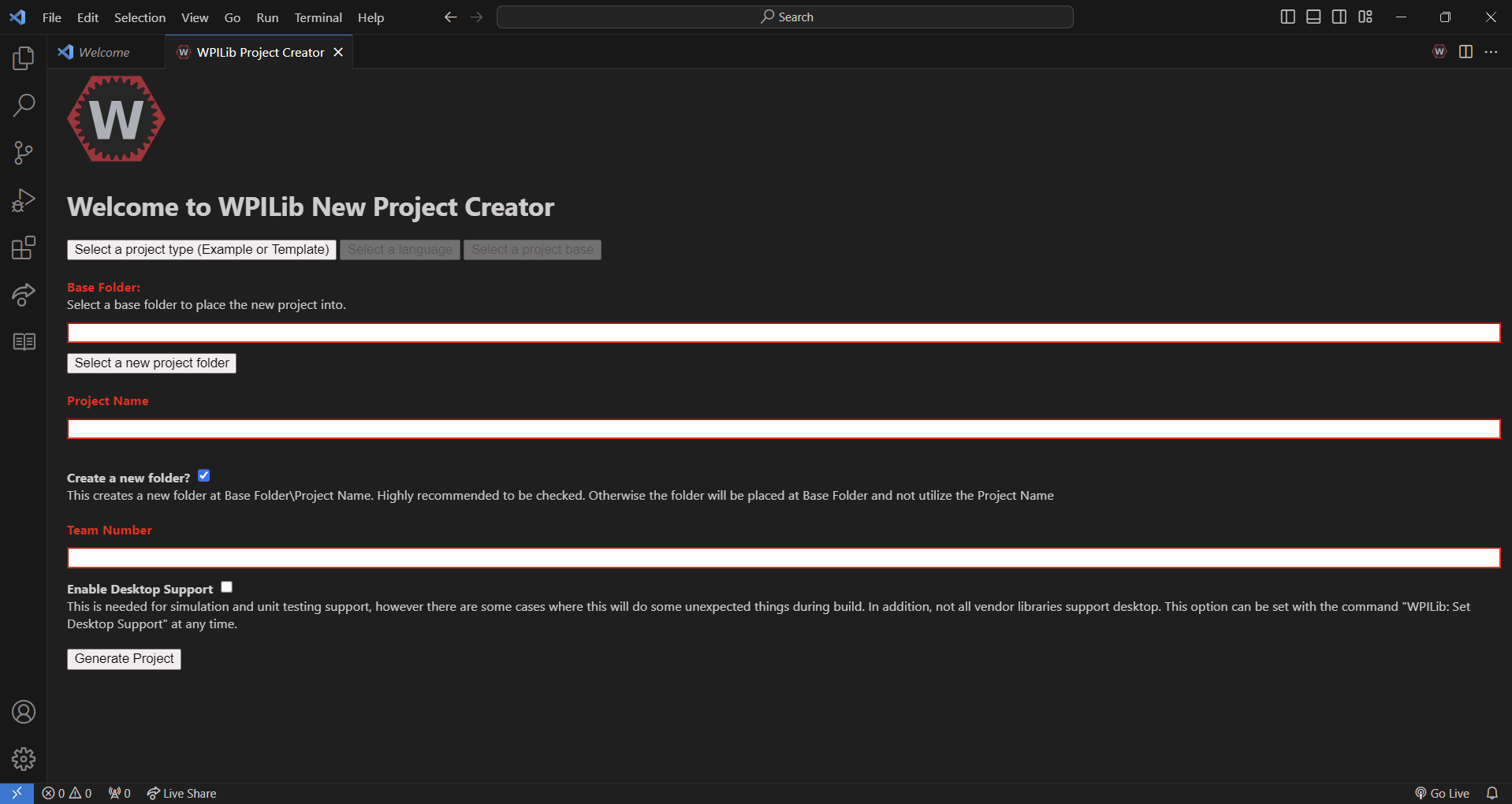
Task: Open the View menu
Action: click(195, 17)
